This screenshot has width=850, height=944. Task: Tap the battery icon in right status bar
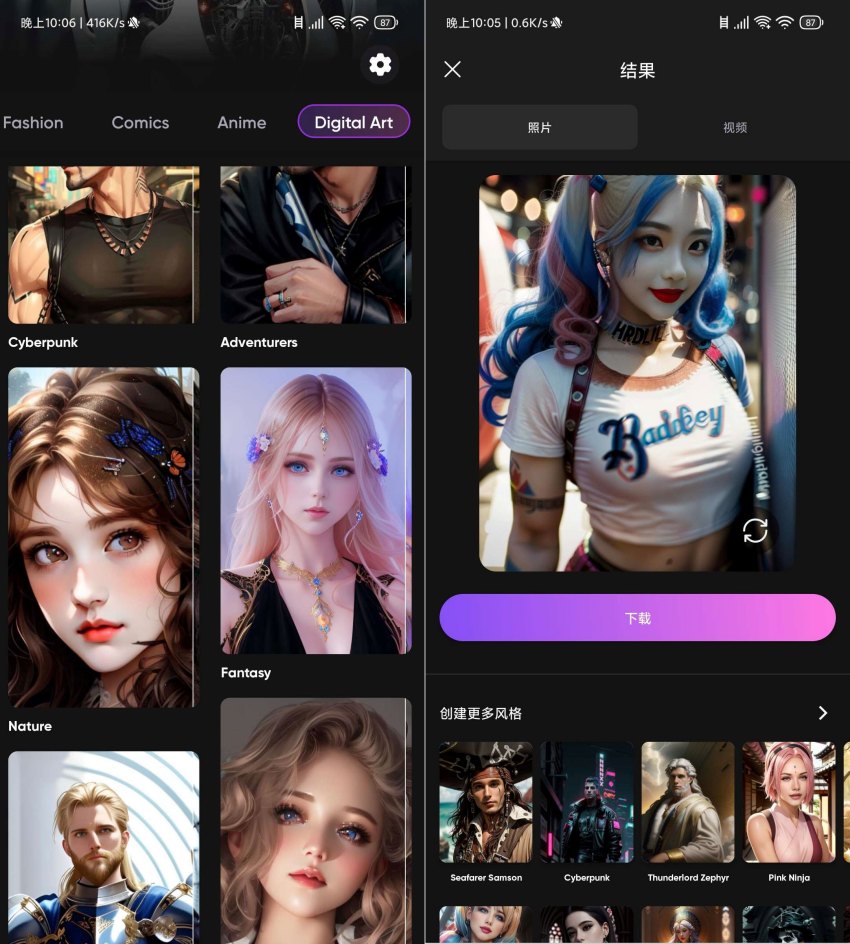[810, 22]
